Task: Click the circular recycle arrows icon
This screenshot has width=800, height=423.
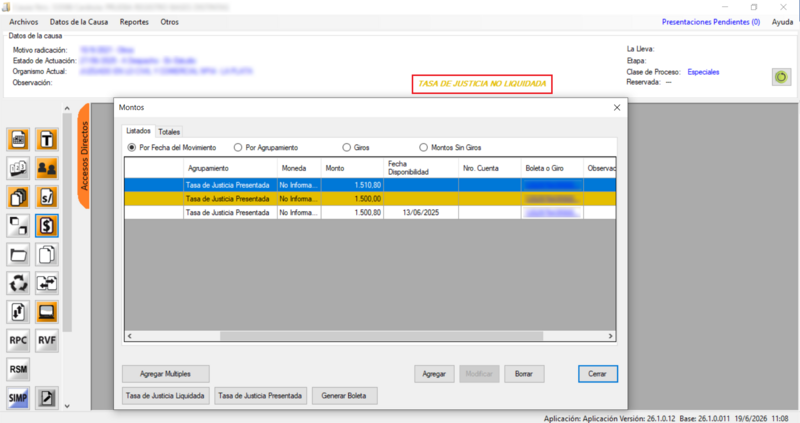Action: pos(18,283)
